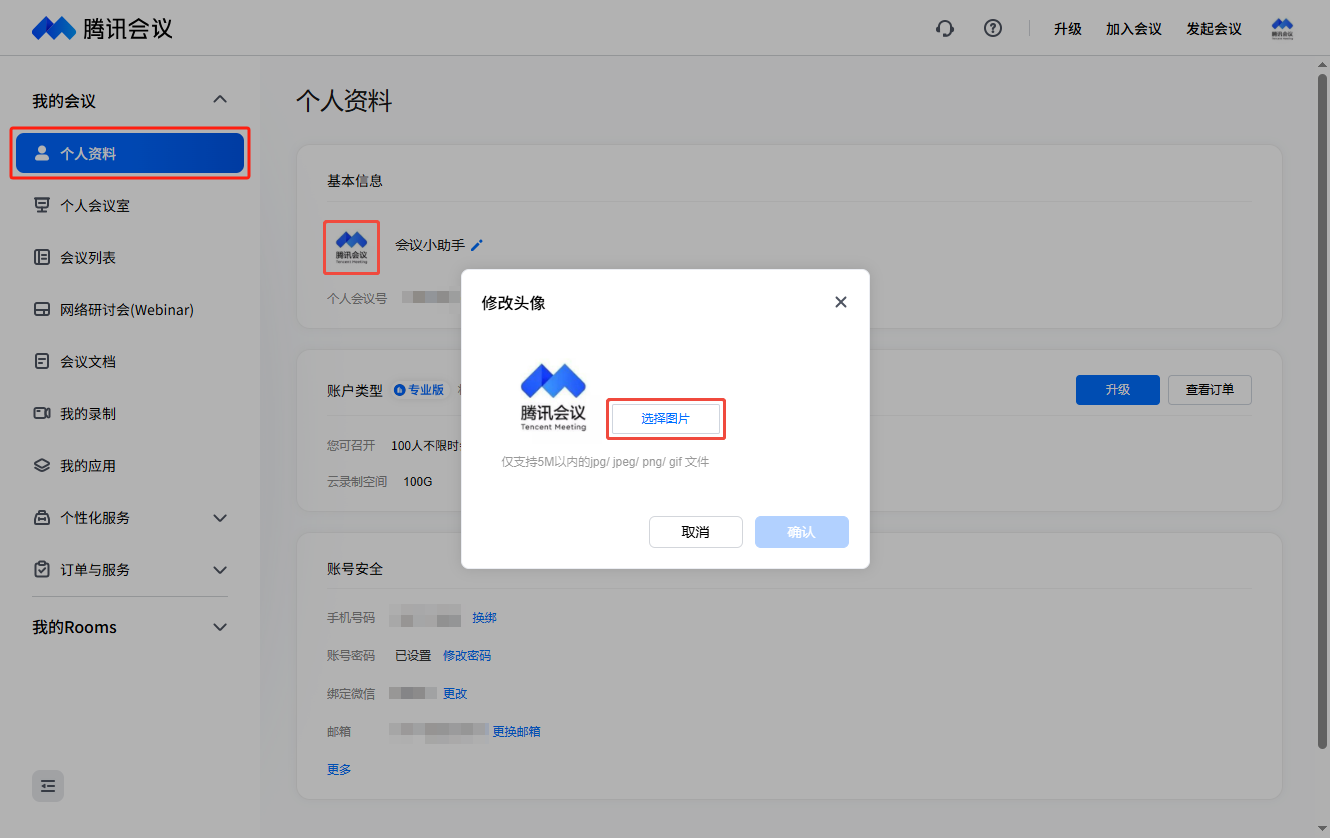Open user avatar in top right corner
The width and height of the screenshot is (1330, 838).
(x=1282, y=28)
